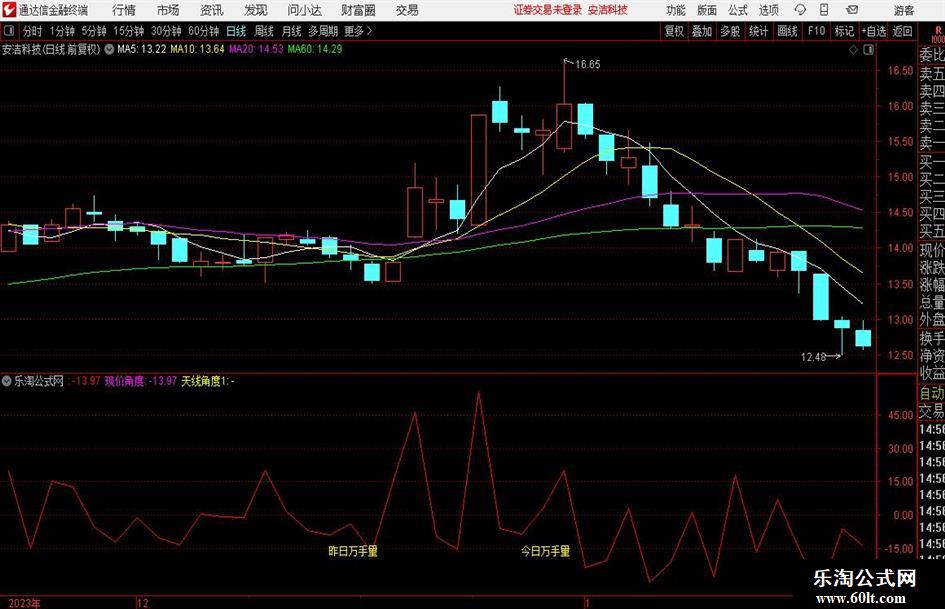This screenshot has height=609, width=945.
Task: Open the 财富圈 menu
Action: (x=358, y=10)
